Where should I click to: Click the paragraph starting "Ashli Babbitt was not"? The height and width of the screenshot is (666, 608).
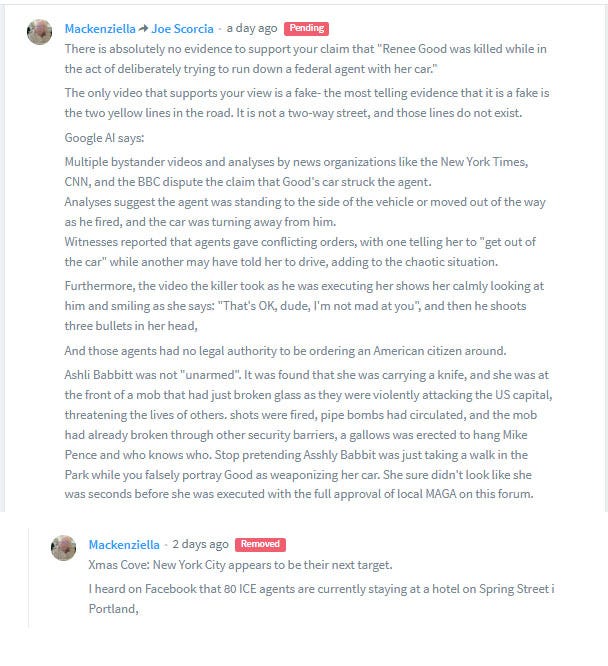pos(308,435)
